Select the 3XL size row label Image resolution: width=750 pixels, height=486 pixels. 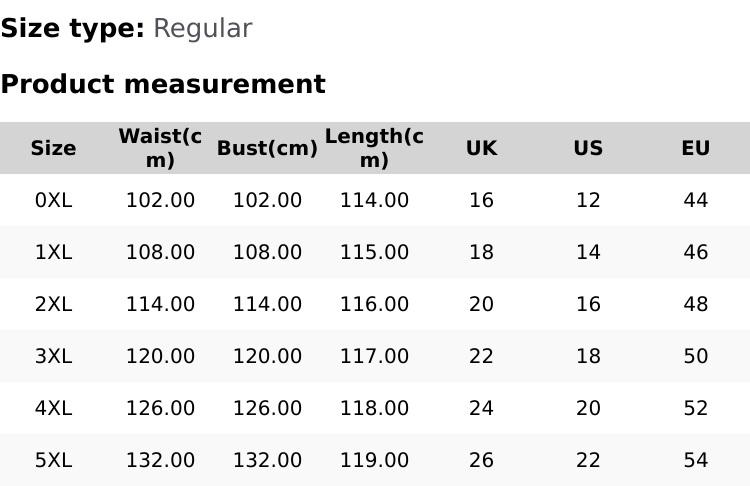coord(53,356)
